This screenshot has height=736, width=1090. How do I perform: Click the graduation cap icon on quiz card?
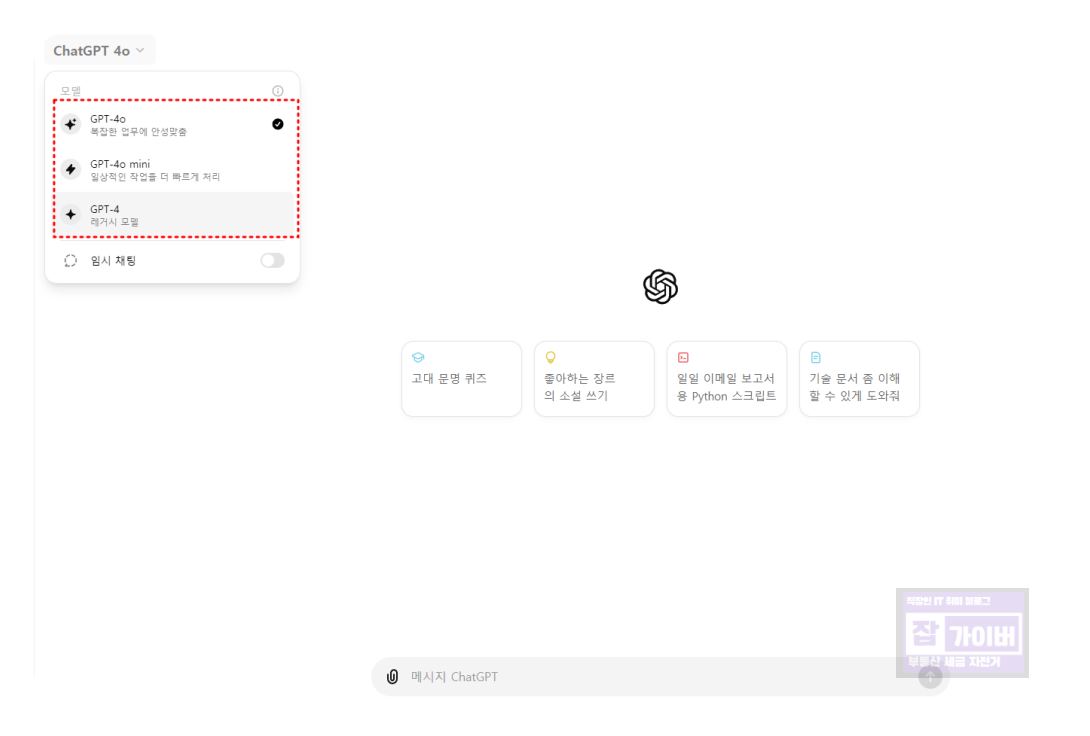(x=418, y=357)
